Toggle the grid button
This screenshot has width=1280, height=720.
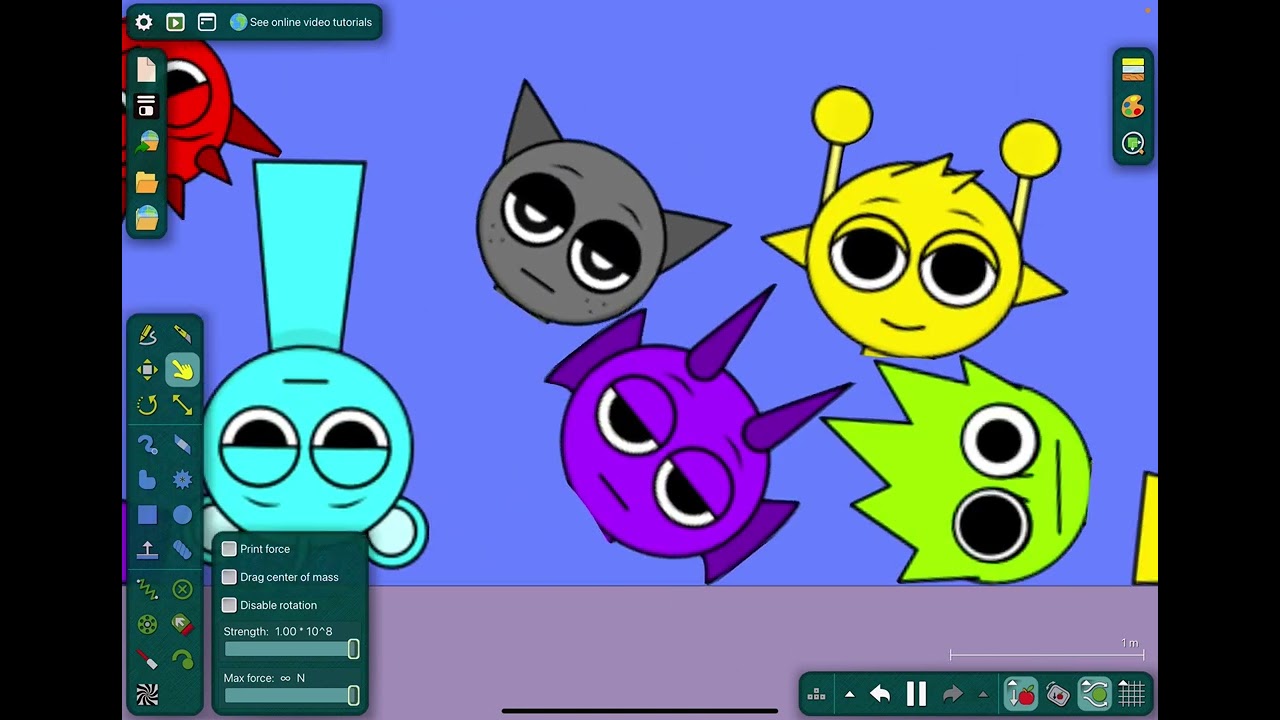click(x=1131, y=694)
